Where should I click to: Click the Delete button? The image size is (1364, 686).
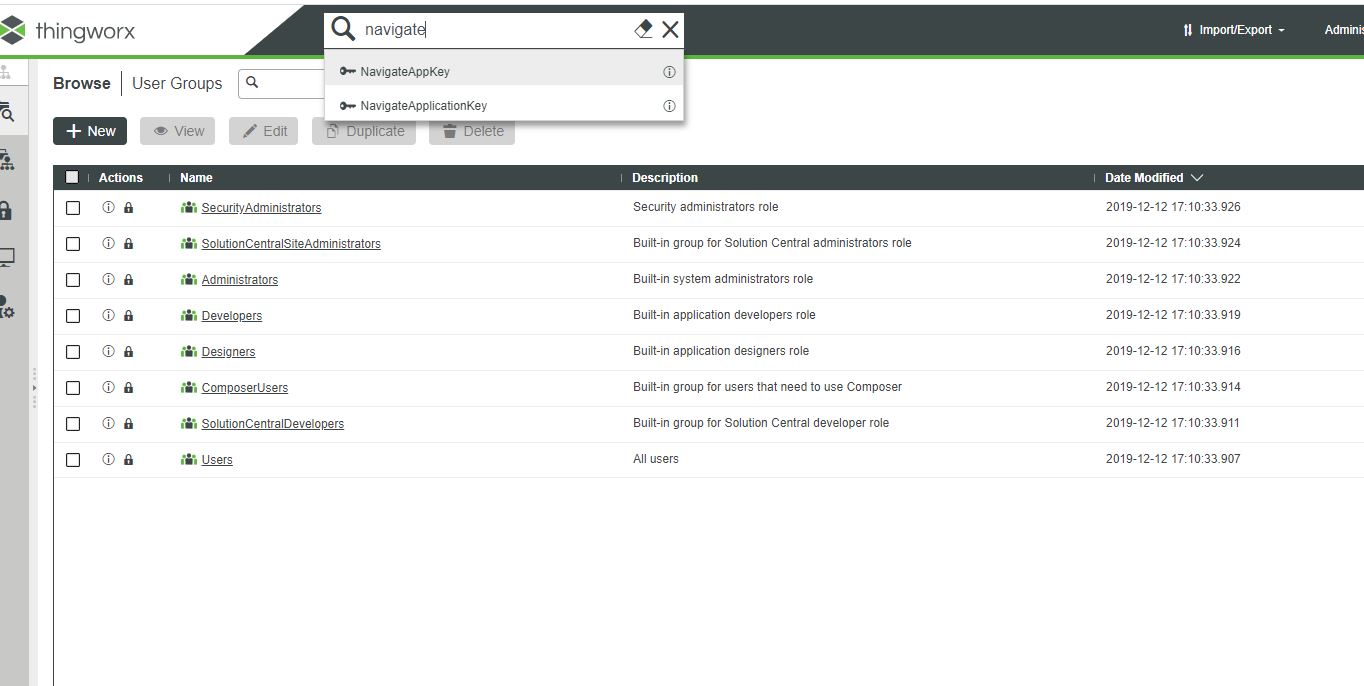pyautogui.click(x=472, y=131)
